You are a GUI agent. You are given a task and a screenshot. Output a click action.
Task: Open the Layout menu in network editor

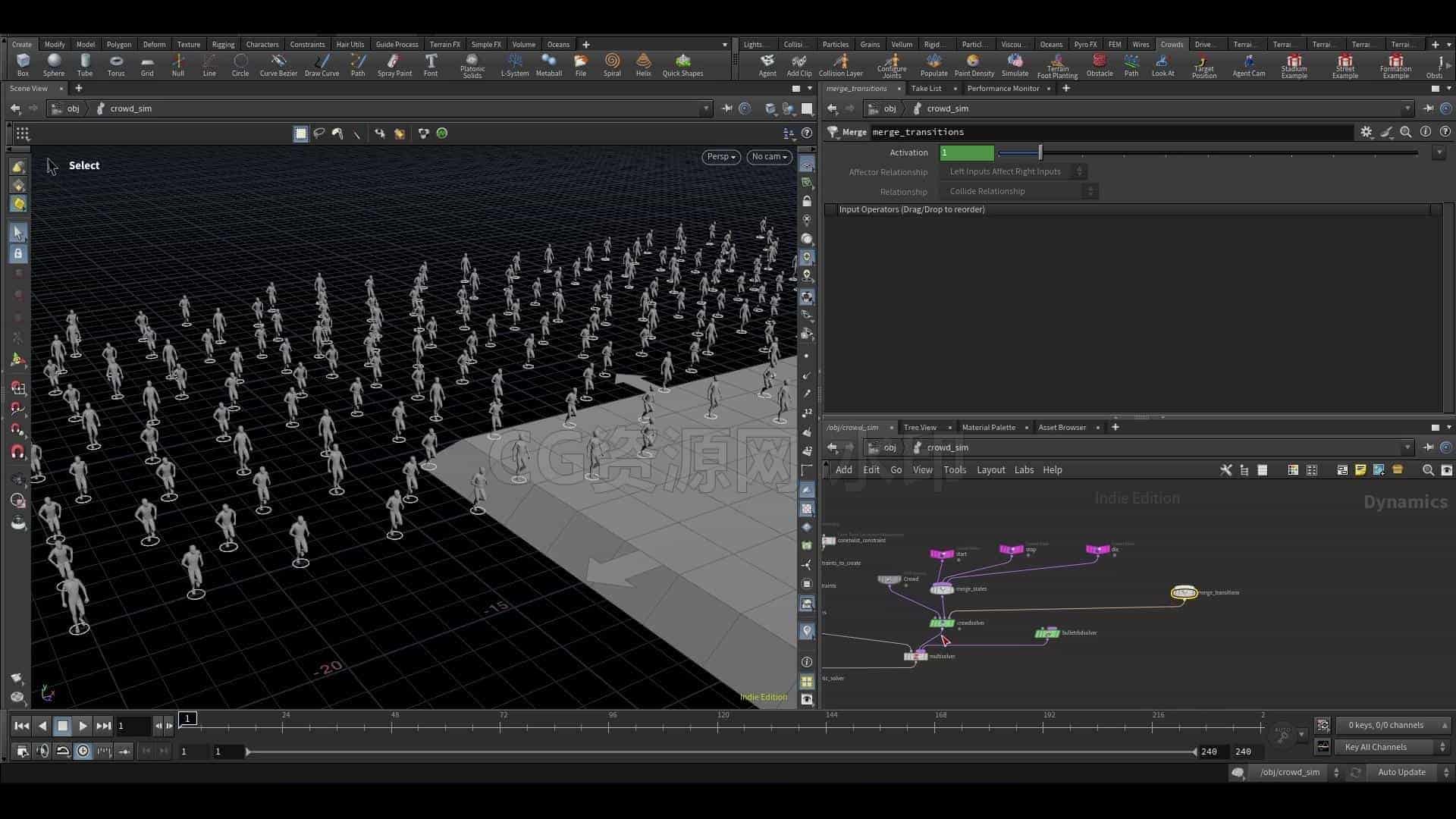pyautogui.click(x=990, y=470)
